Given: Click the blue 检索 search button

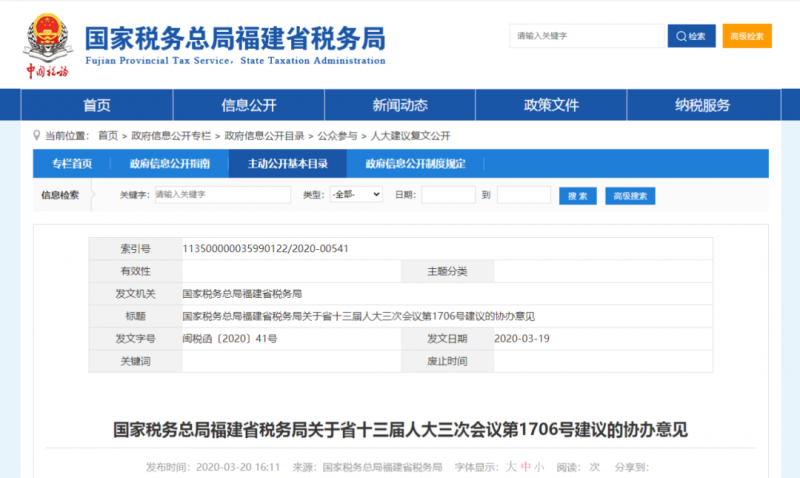Looking at the screenshot, I should 692,36.
